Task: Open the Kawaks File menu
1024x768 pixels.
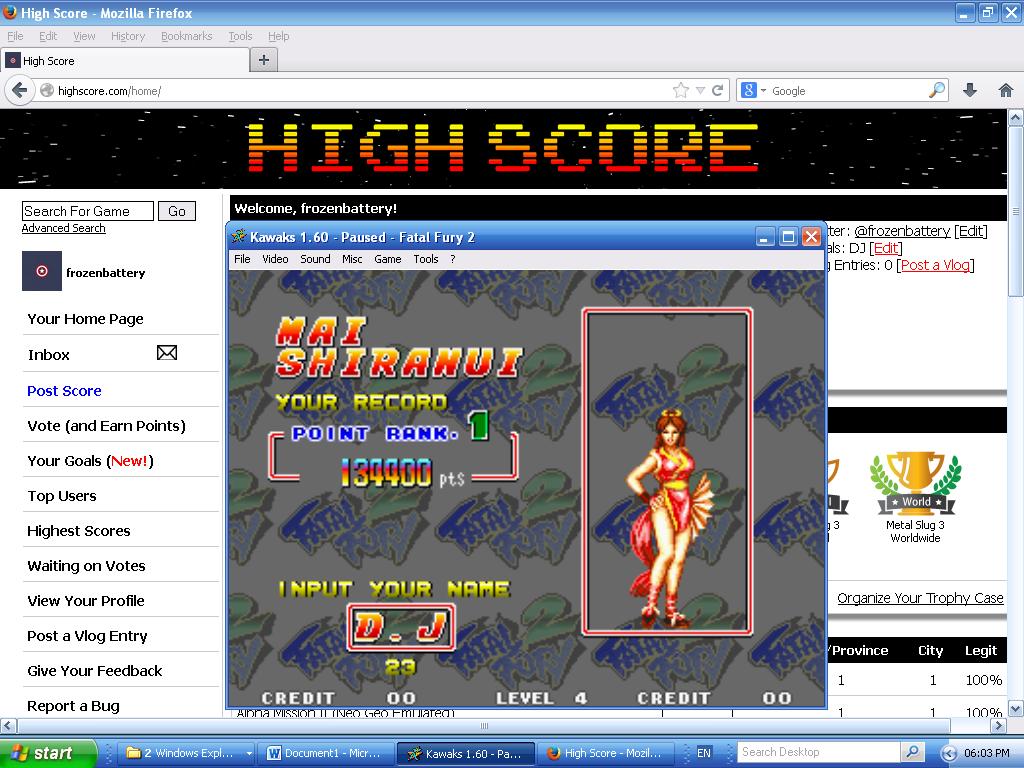Action: click(242, 259)
